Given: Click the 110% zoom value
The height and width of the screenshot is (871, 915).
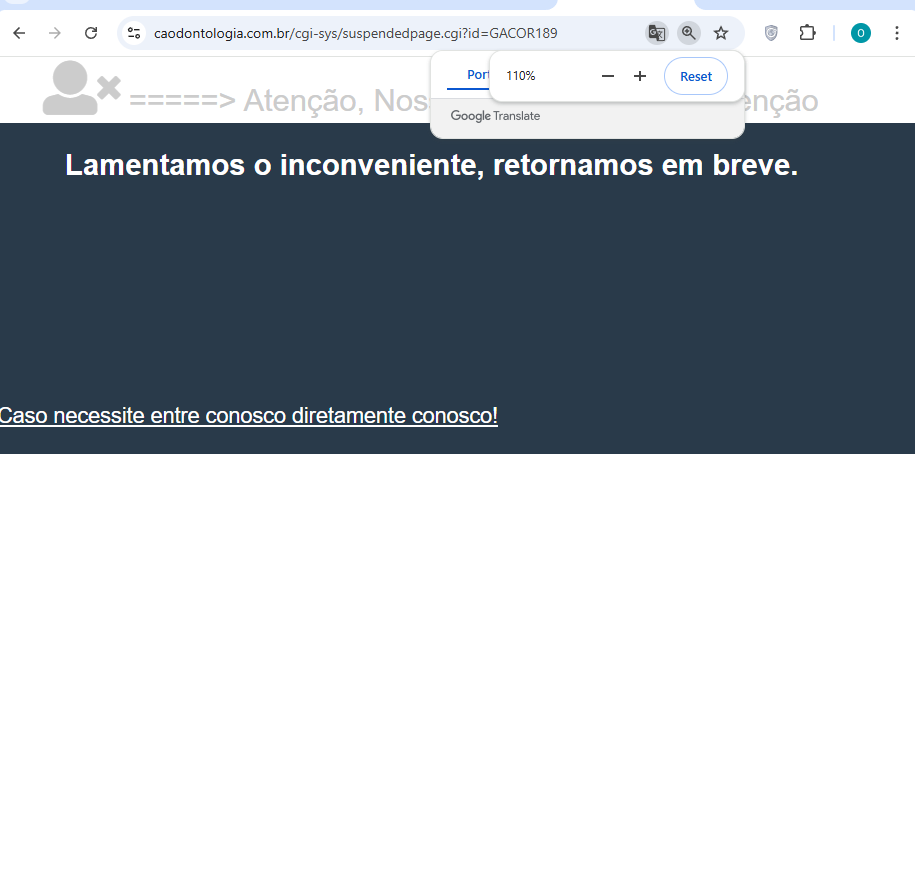Looking at the screenshot, I should tap(521, 76).
